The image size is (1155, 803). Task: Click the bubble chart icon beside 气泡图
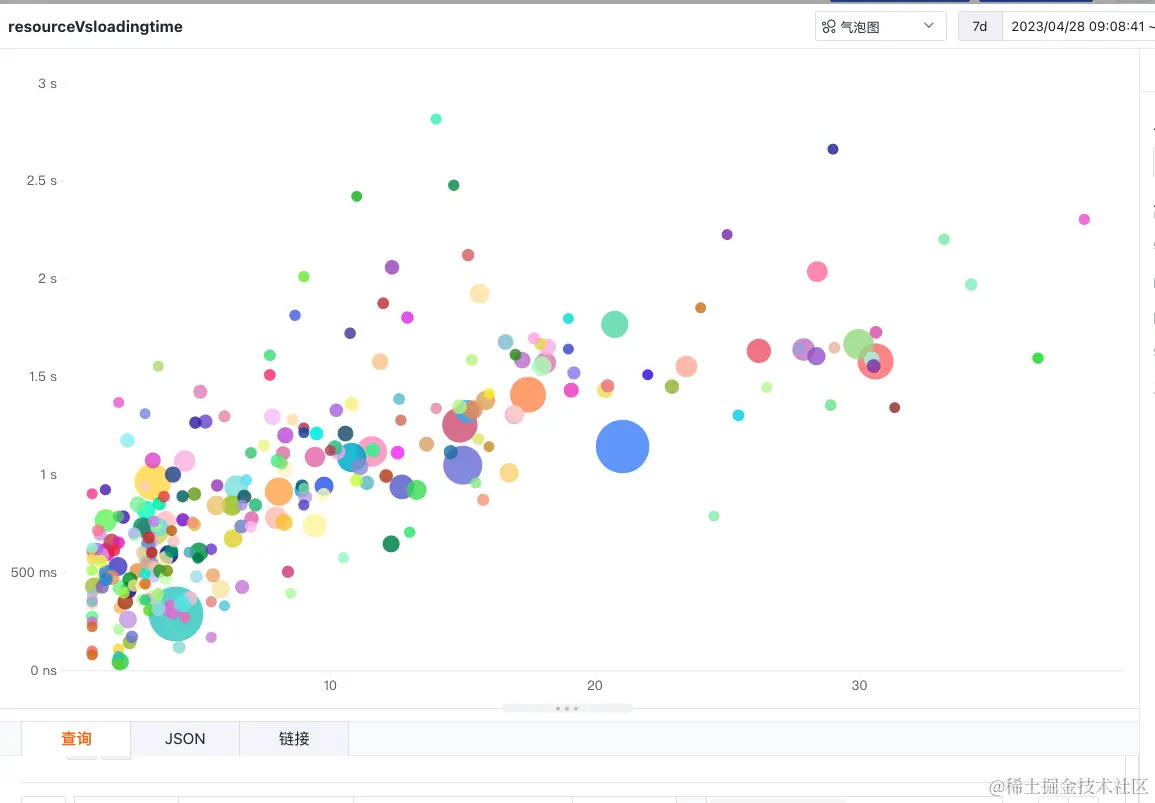click(829, 27)
